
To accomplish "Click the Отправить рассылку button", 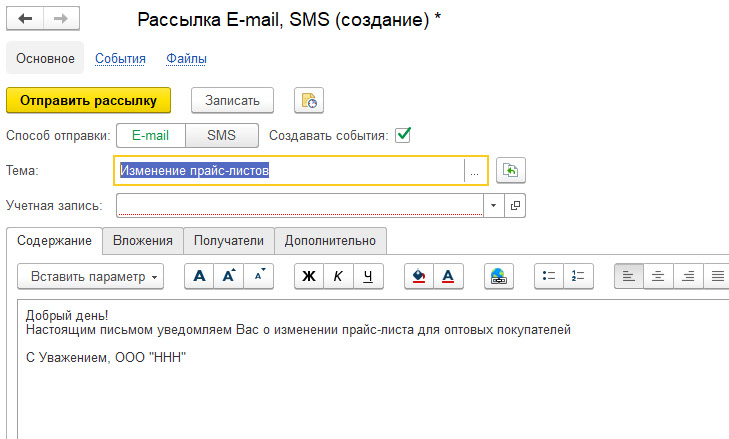I will (88, 100).
